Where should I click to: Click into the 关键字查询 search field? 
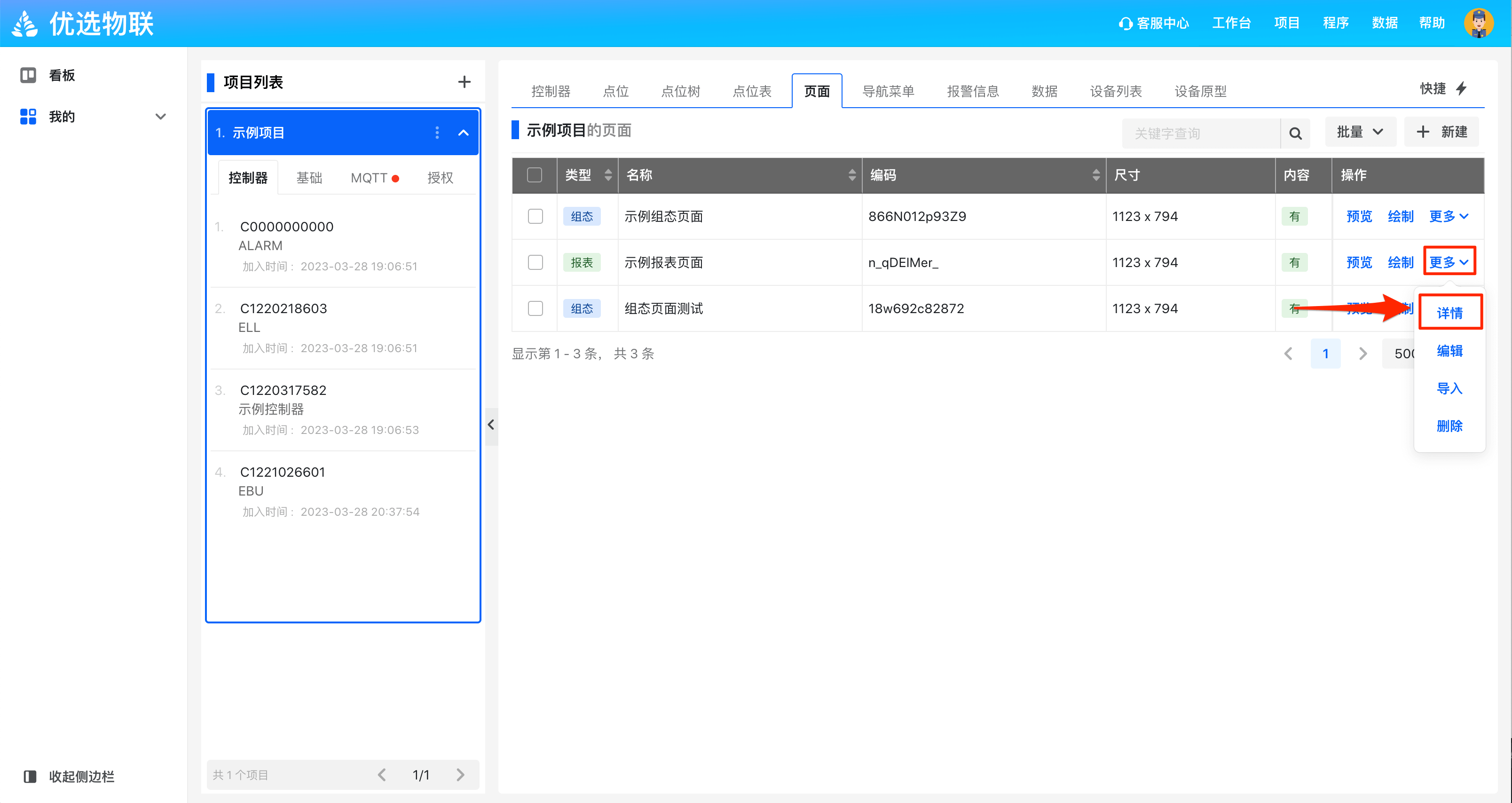(x=1201, y=133)
